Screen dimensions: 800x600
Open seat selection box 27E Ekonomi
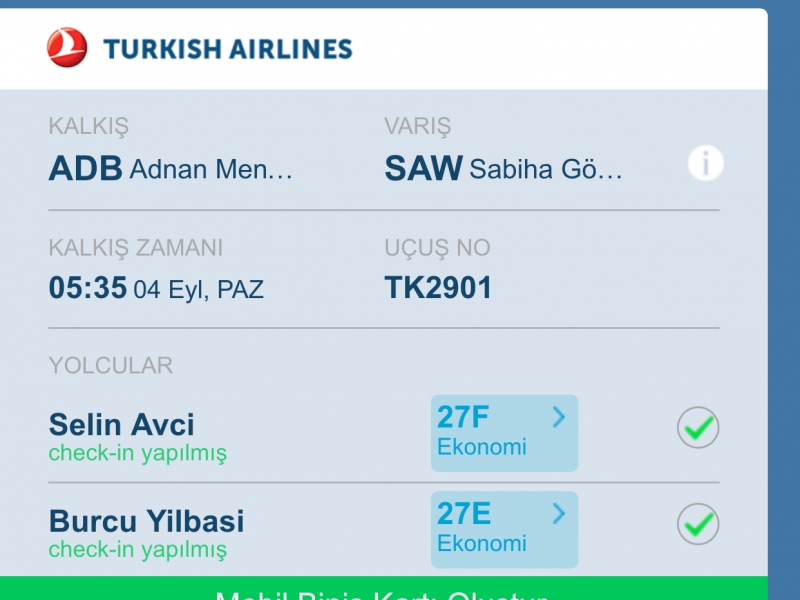(505, 530)
